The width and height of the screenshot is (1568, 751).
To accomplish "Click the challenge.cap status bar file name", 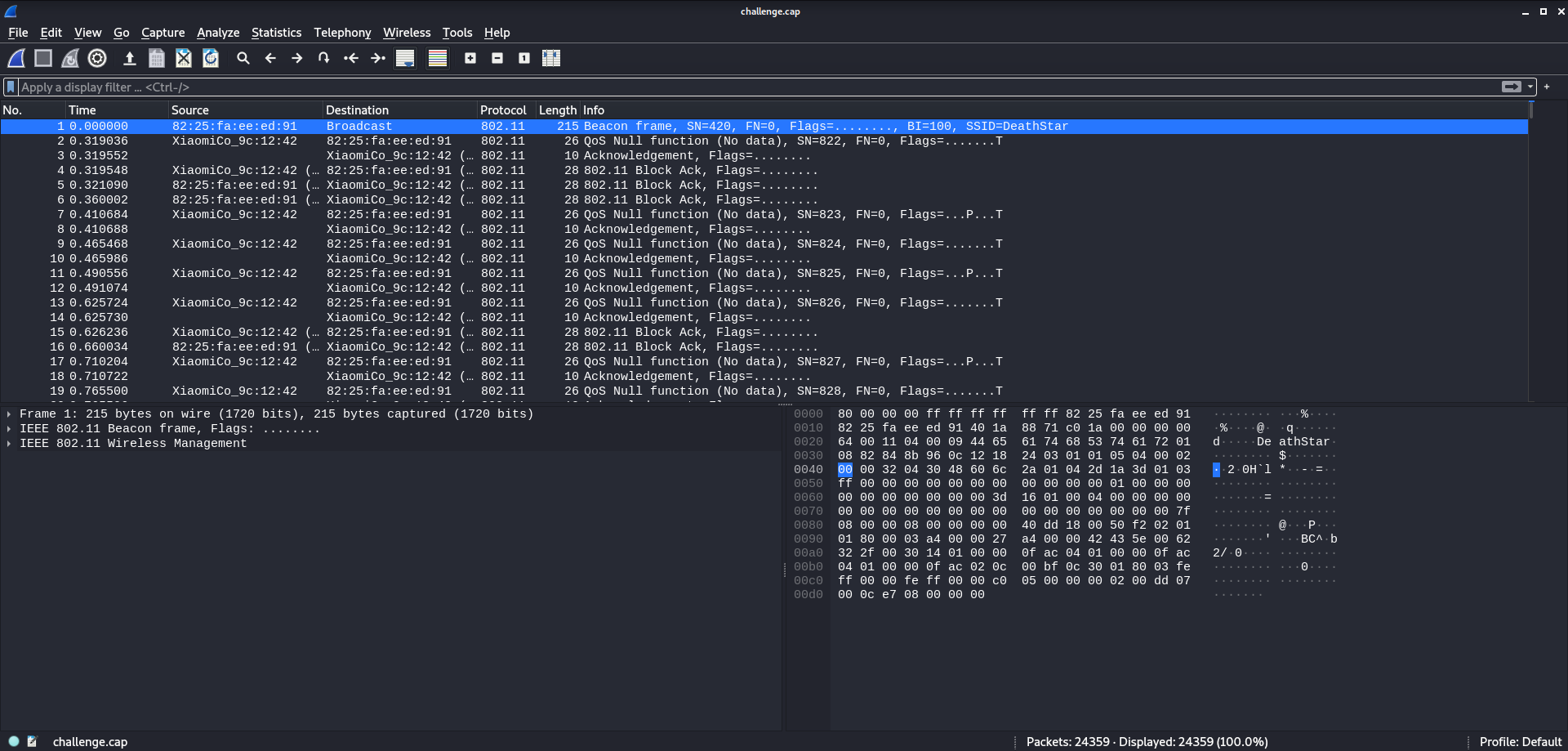I will [x=90, y=741].
